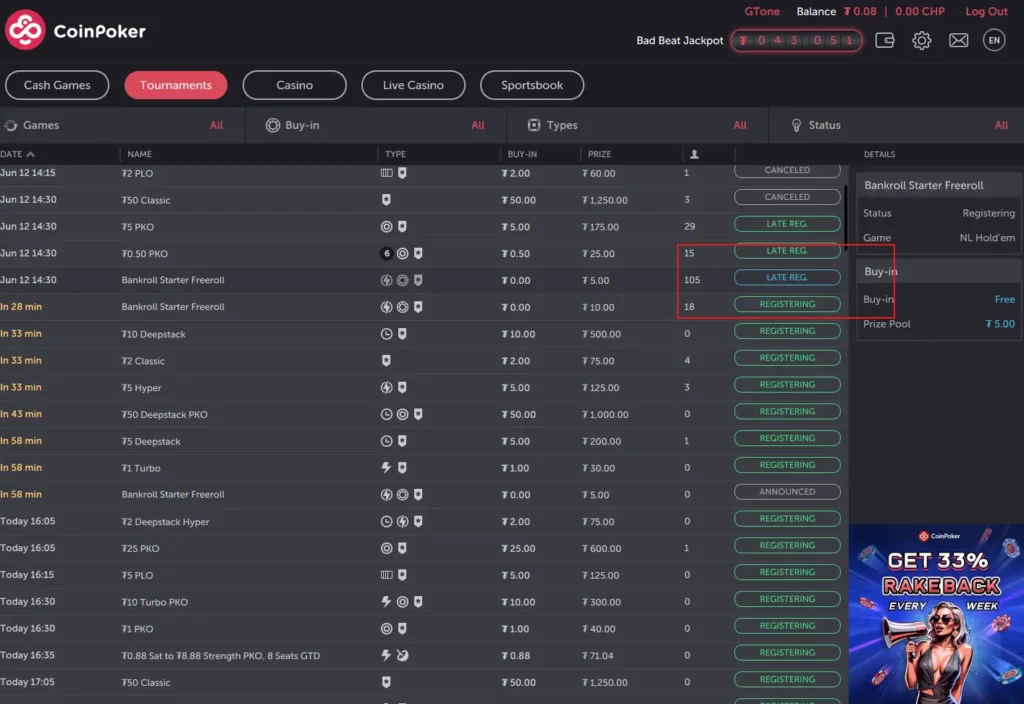Sort tournaments by the PRIZE column header
This screenshot has width=1024, height=704.
tap(599, 154)
